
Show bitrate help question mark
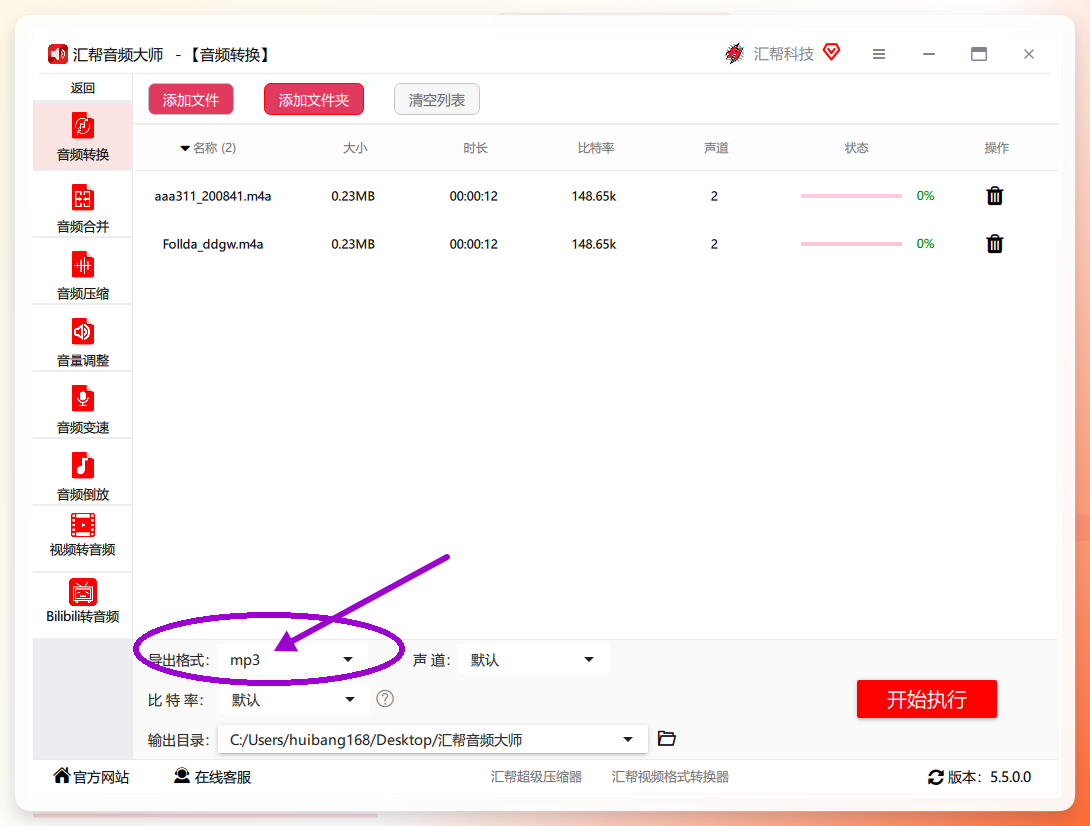[384, 699]
